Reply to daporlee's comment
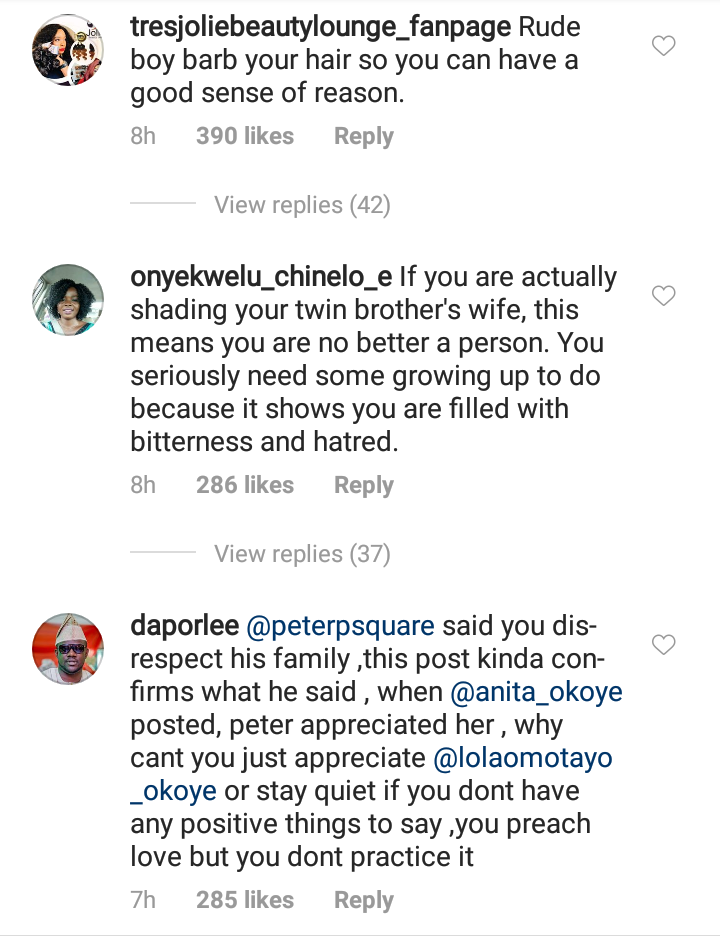 (363, 900)
